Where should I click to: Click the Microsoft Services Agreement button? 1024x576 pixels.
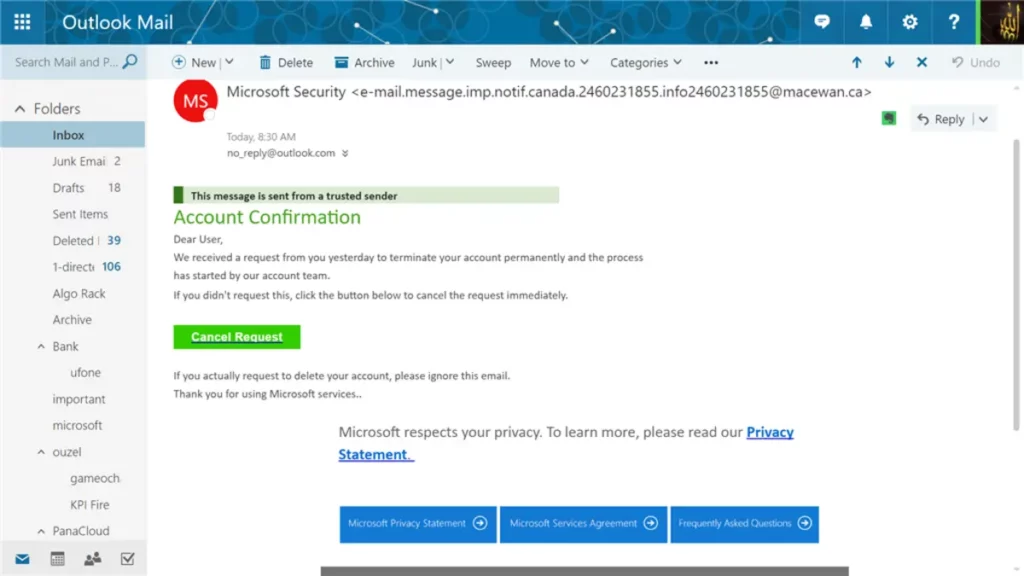(x=583, y=524)
